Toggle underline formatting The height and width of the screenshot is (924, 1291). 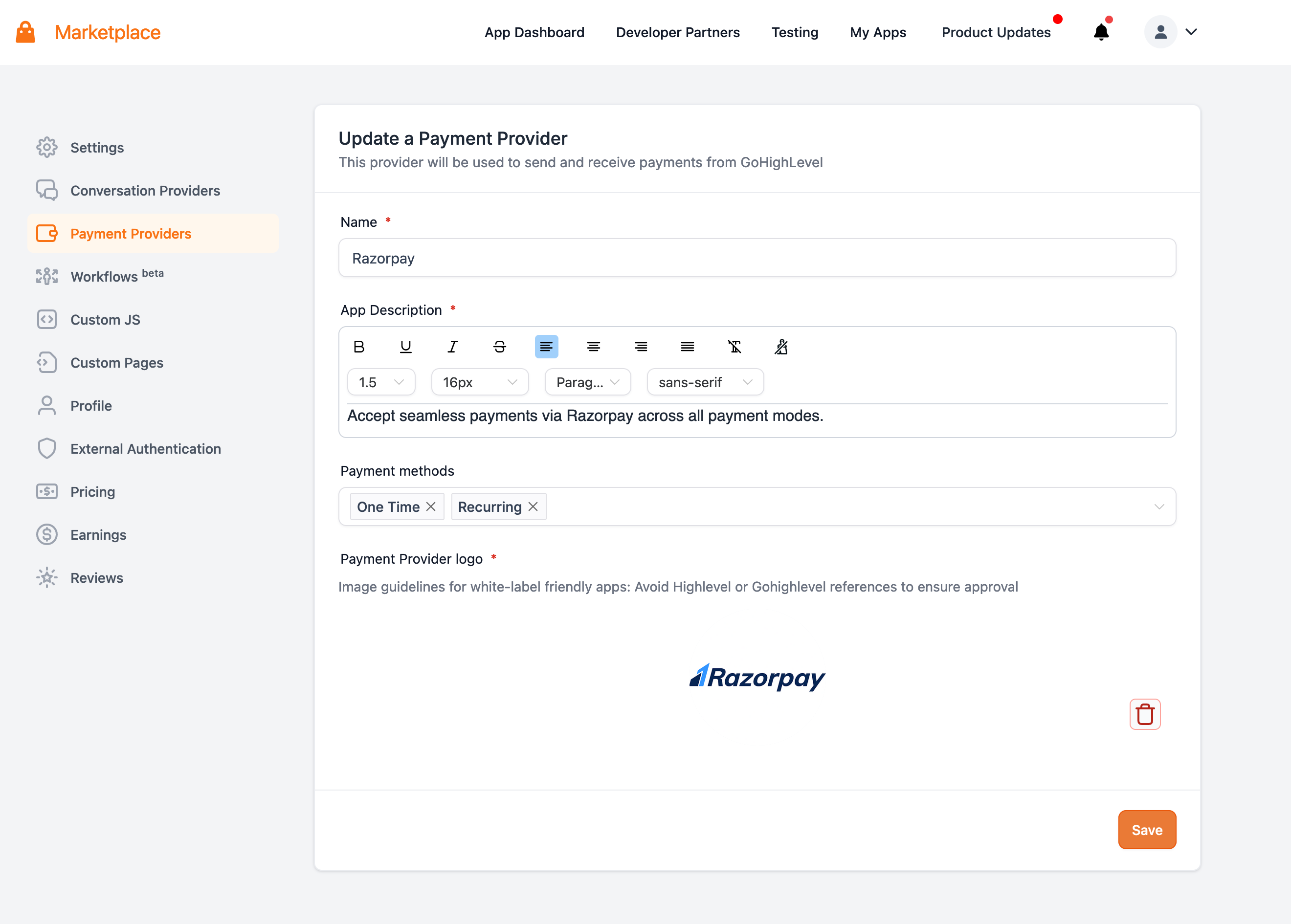coord(406,347)
